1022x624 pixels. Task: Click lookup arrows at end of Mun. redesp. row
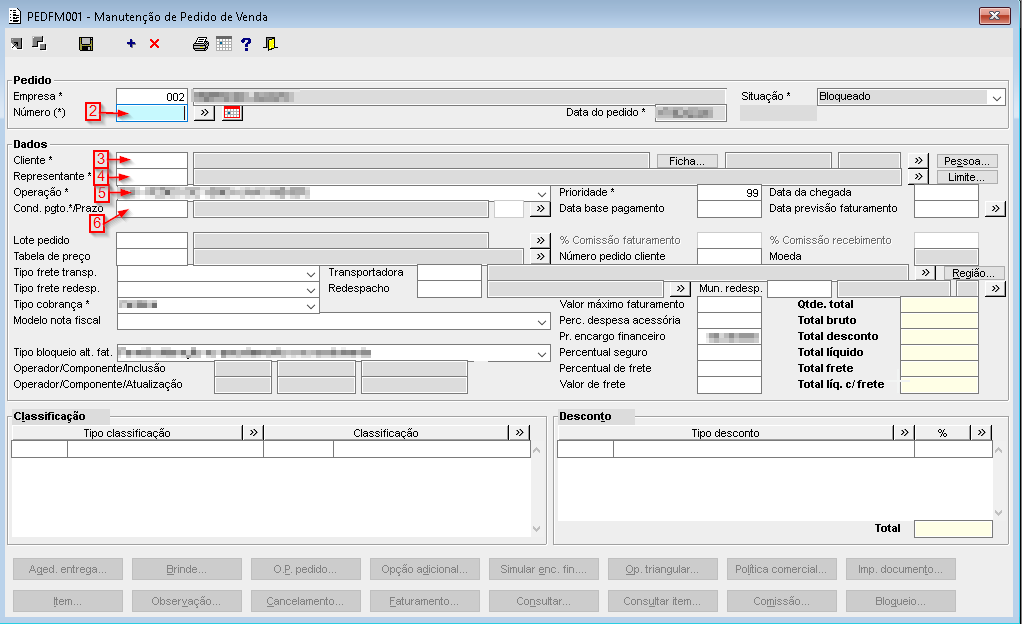click(995, 288)
